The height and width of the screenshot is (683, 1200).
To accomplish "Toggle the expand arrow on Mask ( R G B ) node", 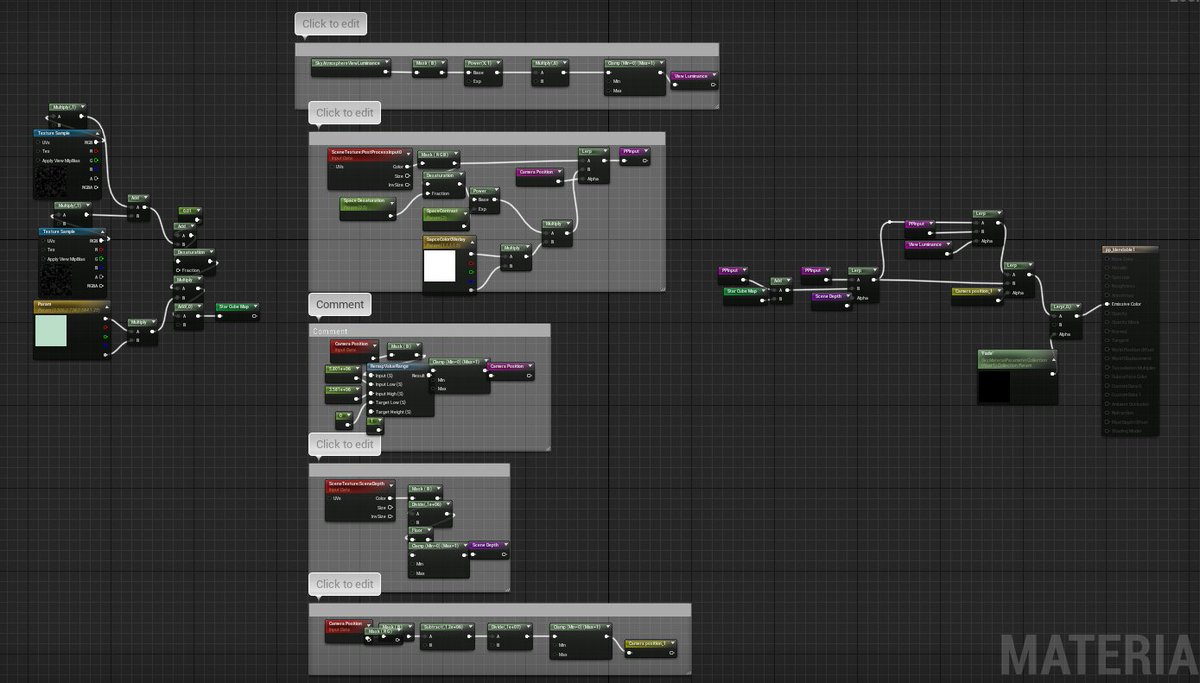I will coord(456,154).
